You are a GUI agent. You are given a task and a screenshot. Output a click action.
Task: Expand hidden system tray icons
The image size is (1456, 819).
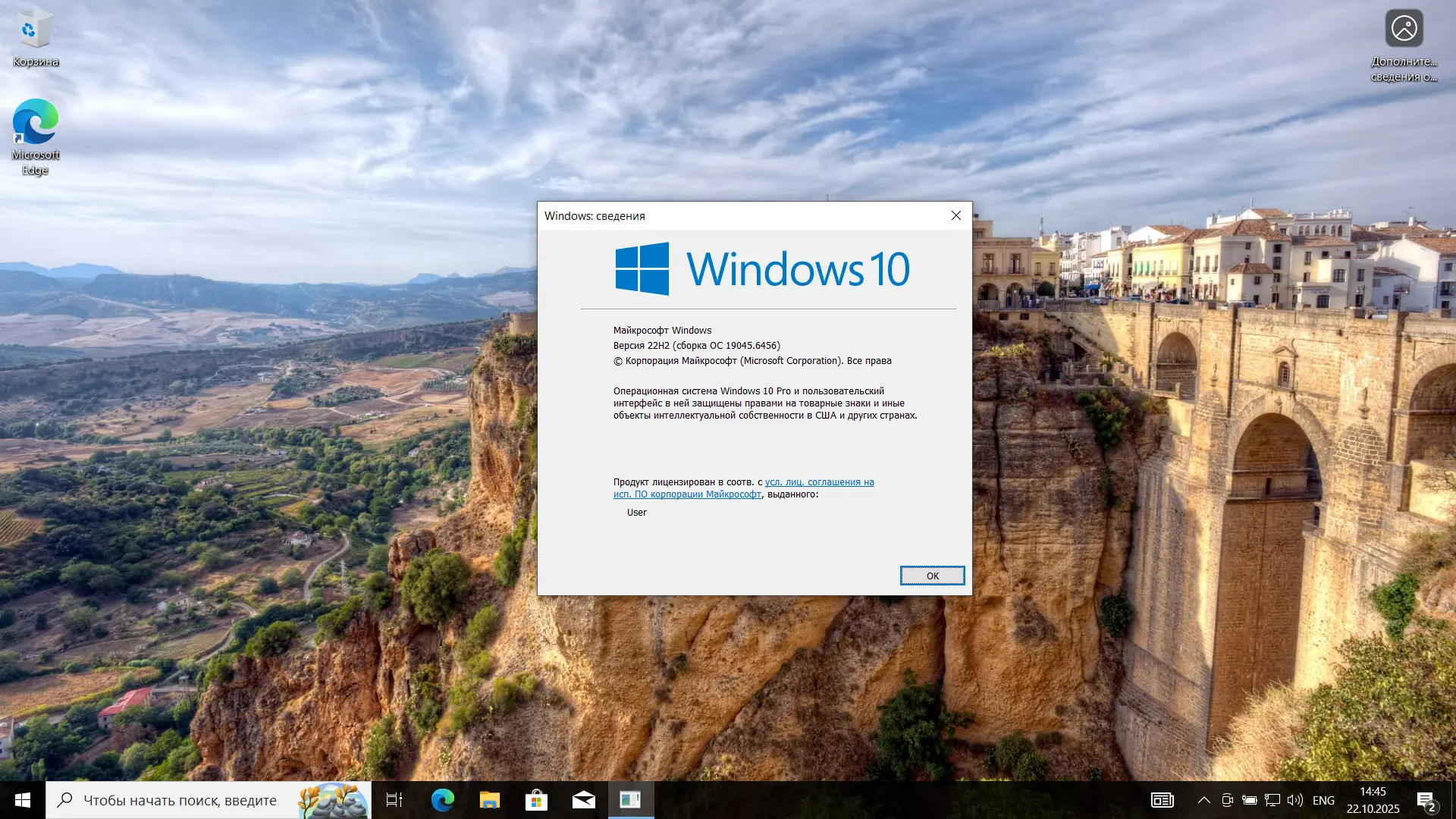(1203, 800)
